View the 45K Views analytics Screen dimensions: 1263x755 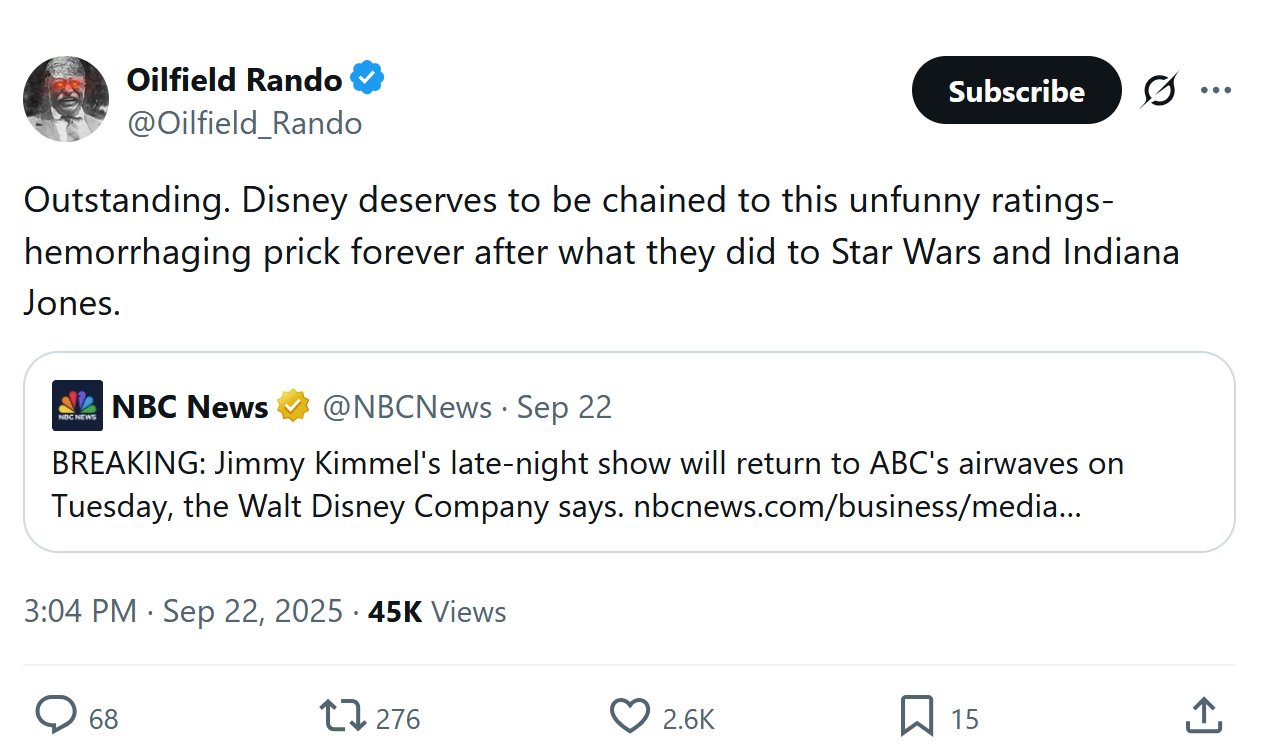(437, 611)
